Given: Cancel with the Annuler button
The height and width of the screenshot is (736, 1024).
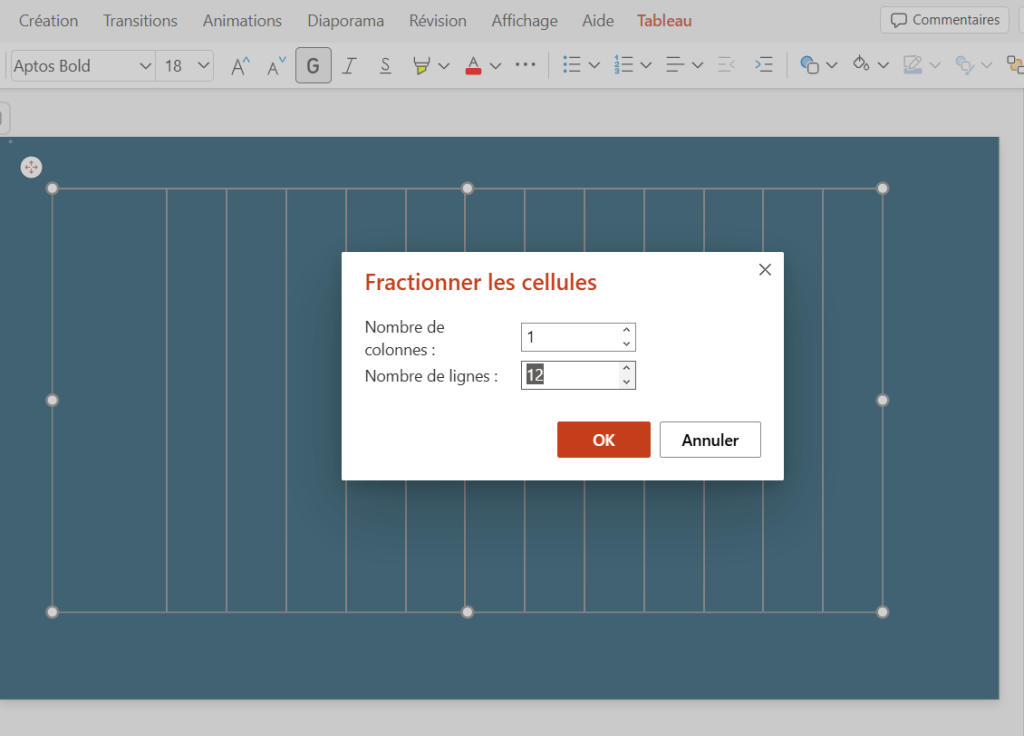Looking at the screenshot, I should point(710,440).
